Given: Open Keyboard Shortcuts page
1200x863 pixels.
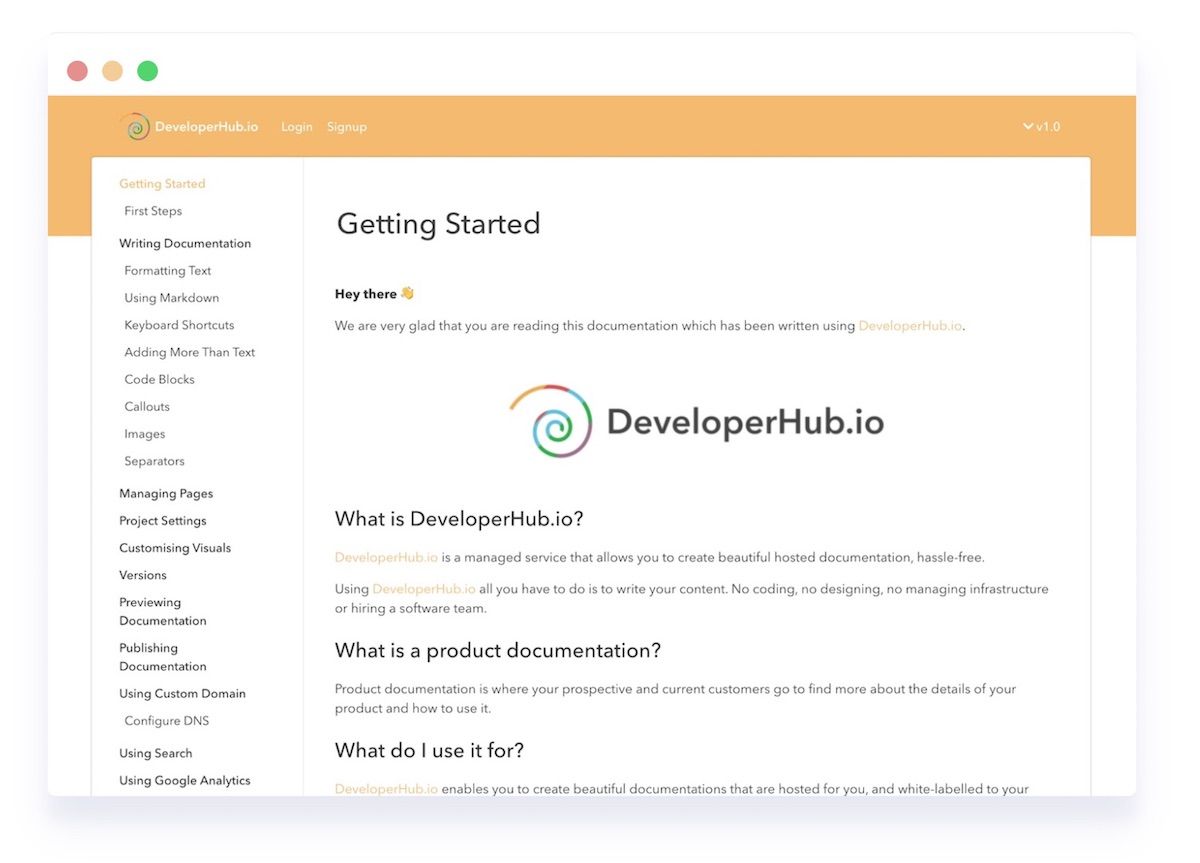Looking at the screenshot, I should (179, 325).
